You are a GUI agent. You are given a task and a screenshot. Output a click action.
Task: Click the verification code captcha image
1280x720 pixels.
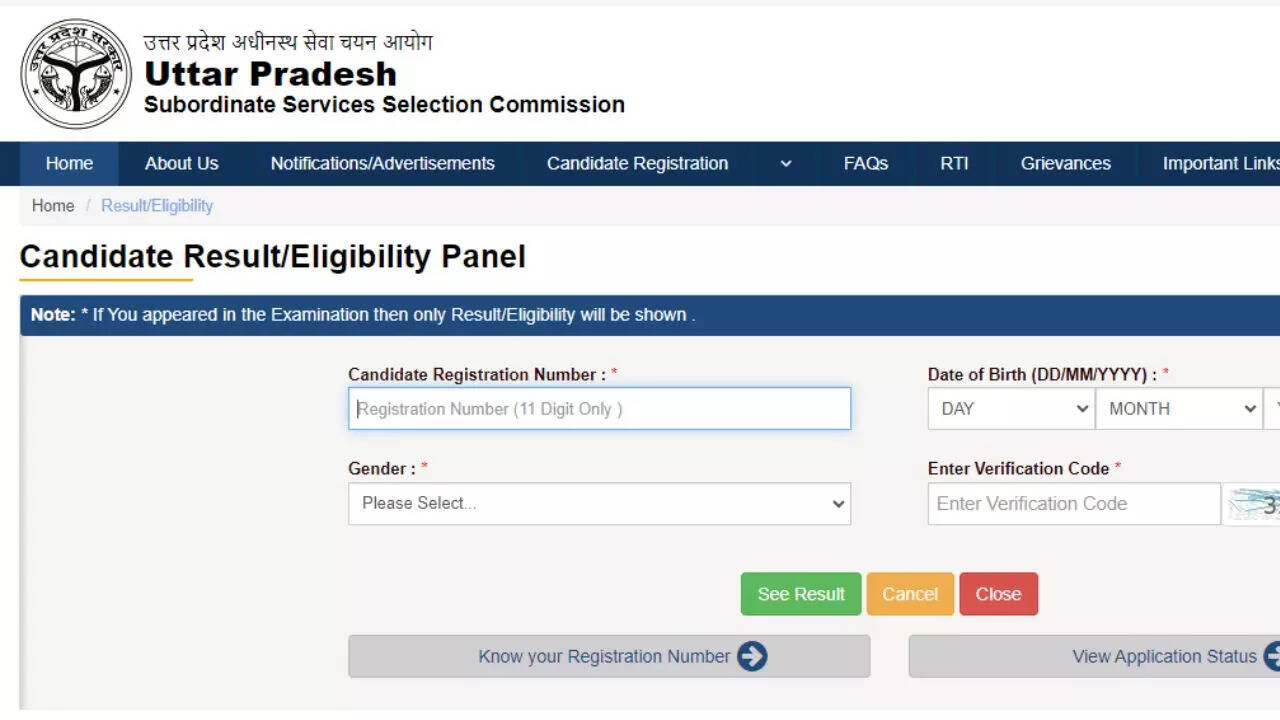(x=1253, y=504)
